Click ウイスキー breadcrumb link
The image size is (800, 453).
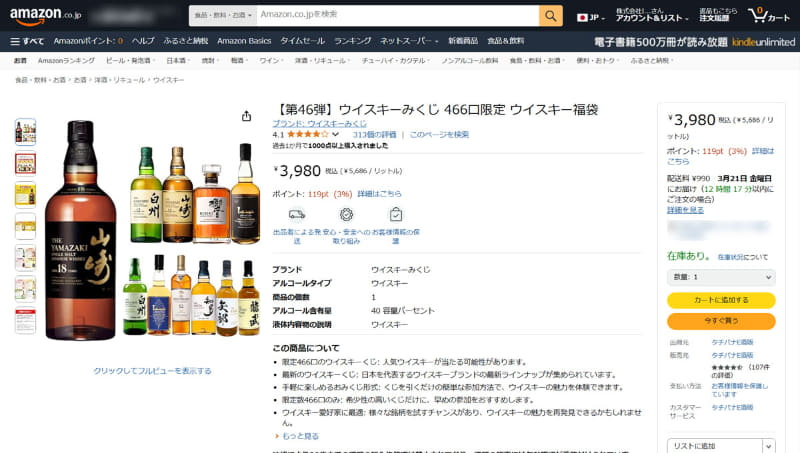click(168, 80)
